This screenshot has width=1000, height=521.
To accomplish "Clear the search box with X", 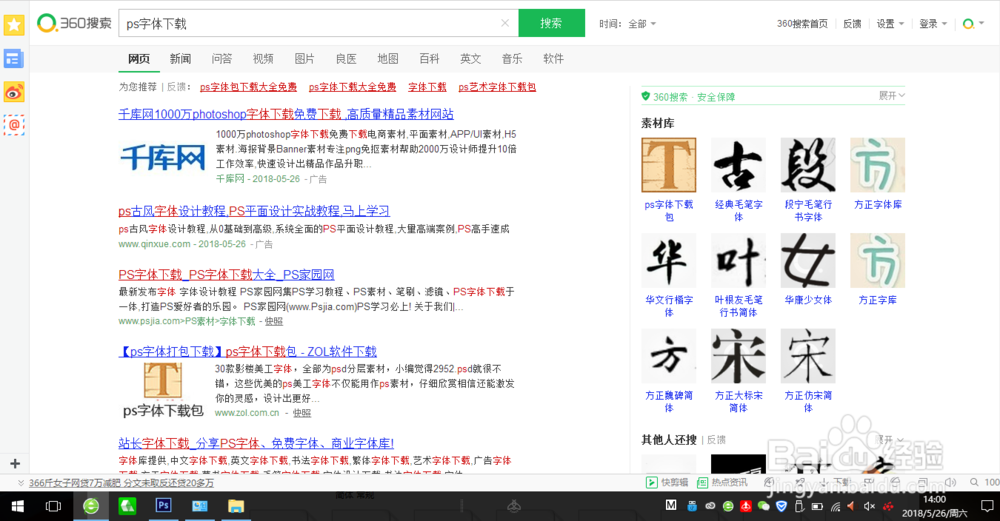I will click(504, 23).
